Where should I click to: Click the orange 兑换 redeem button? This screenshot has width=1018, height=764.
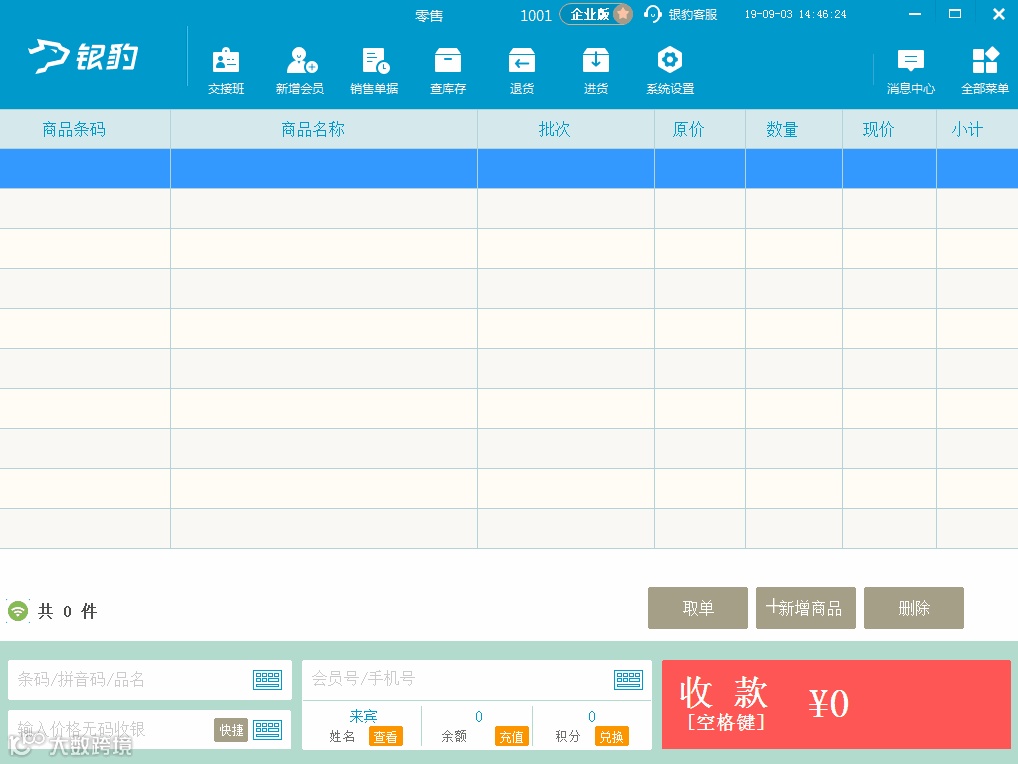pyautogui.click(x=612, y=737)
